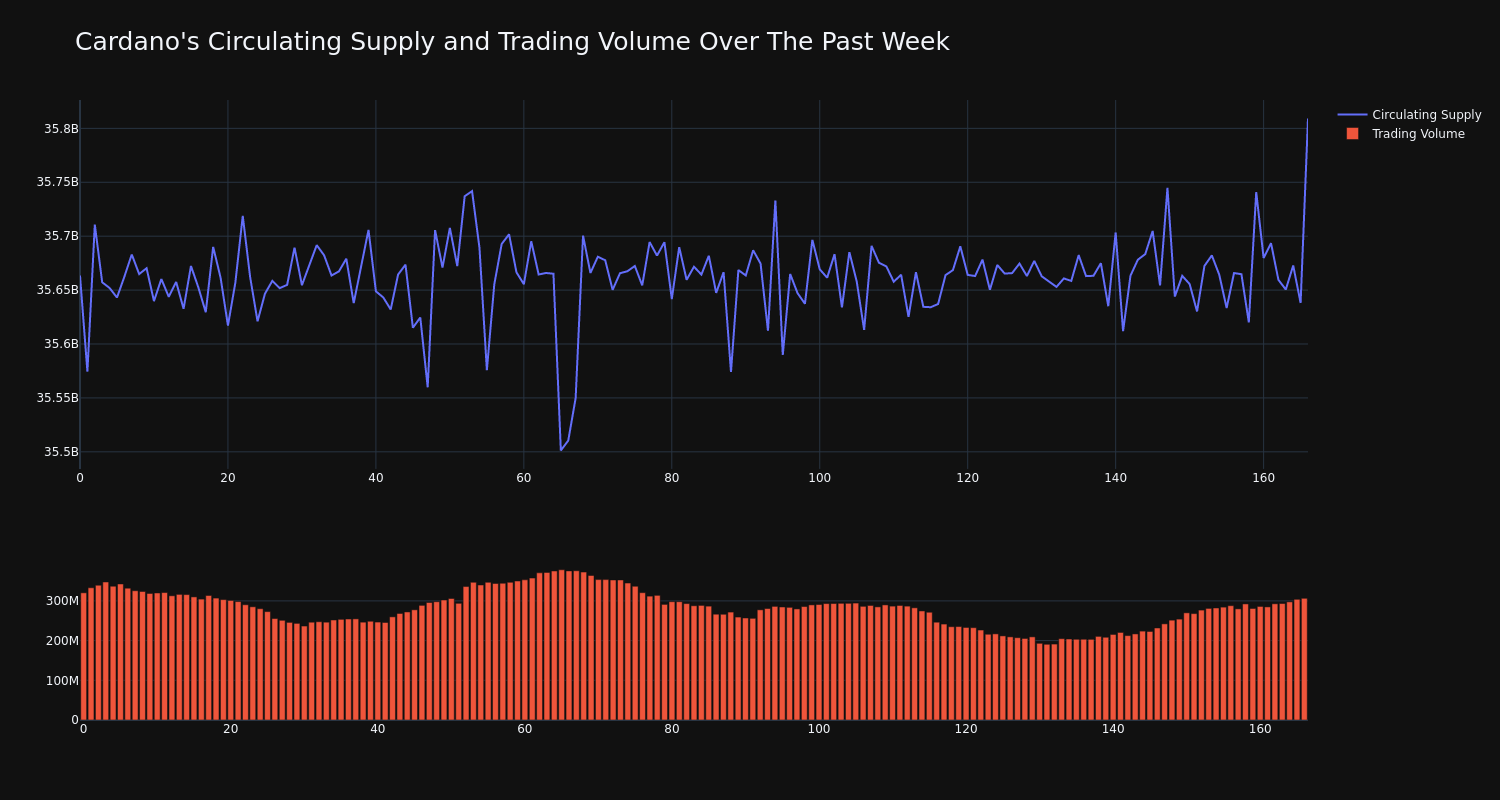
Task: Click the 35.65B y-axis label
Action: coord(57,290)
